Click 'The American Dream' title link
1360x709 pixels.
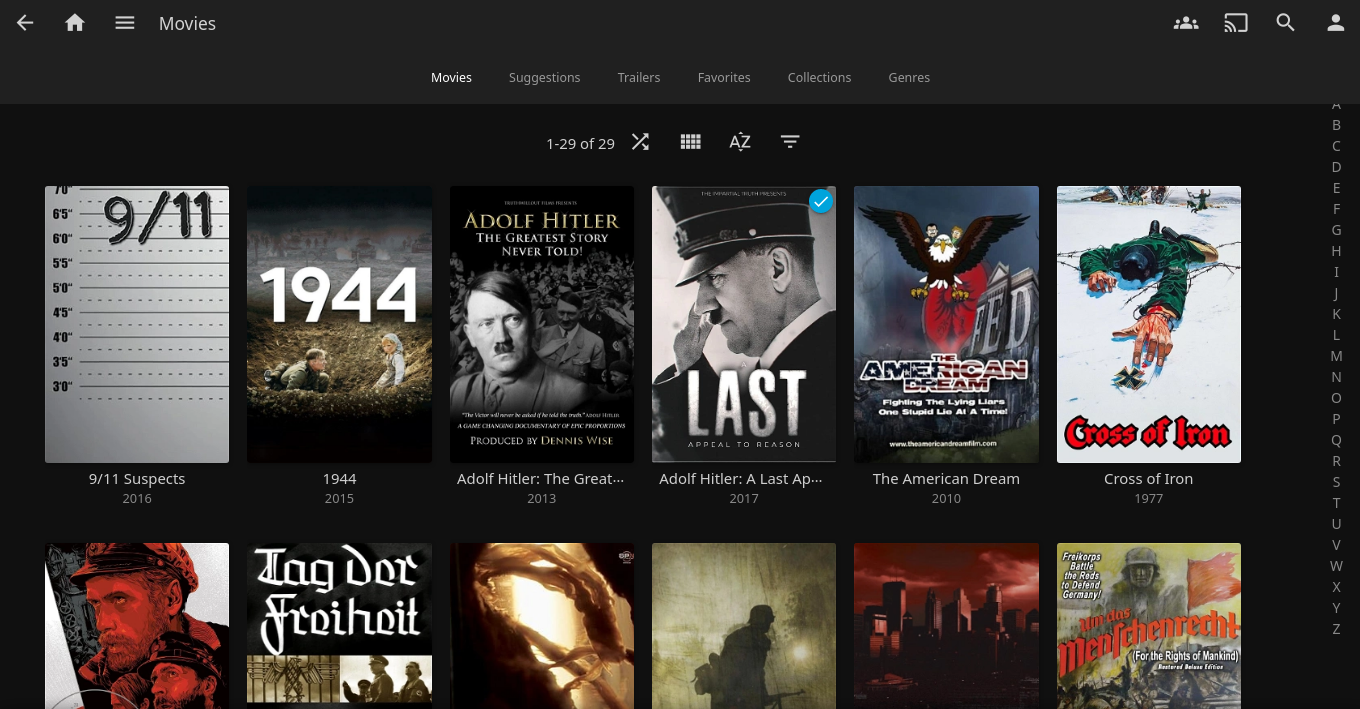coord(946,479)
